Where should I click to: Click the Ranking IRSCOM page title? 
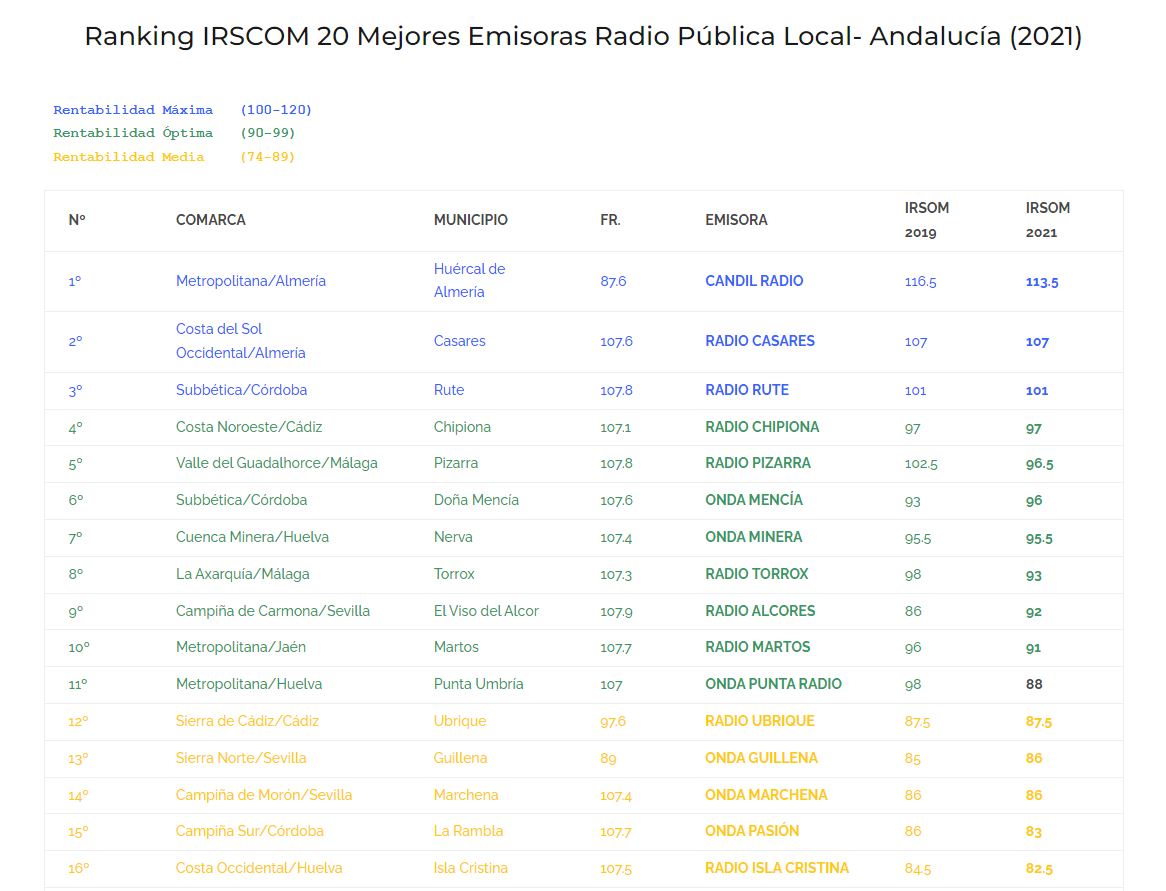[x=583, y=37]
